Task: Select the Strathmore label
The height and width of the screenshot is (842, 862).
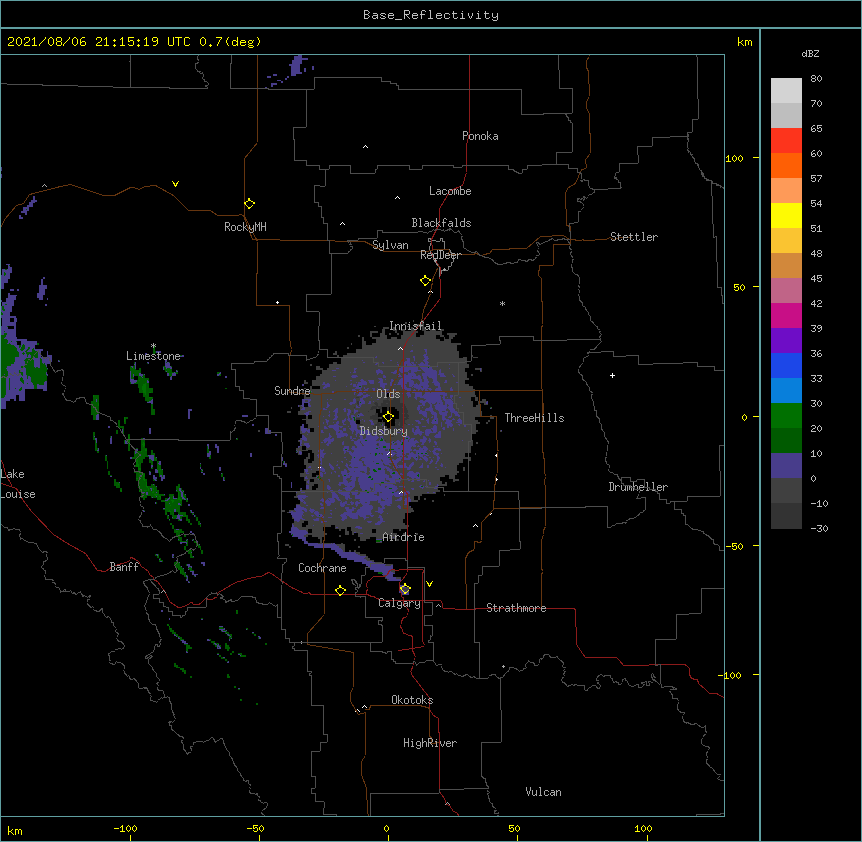Action: tap(516, 608)
